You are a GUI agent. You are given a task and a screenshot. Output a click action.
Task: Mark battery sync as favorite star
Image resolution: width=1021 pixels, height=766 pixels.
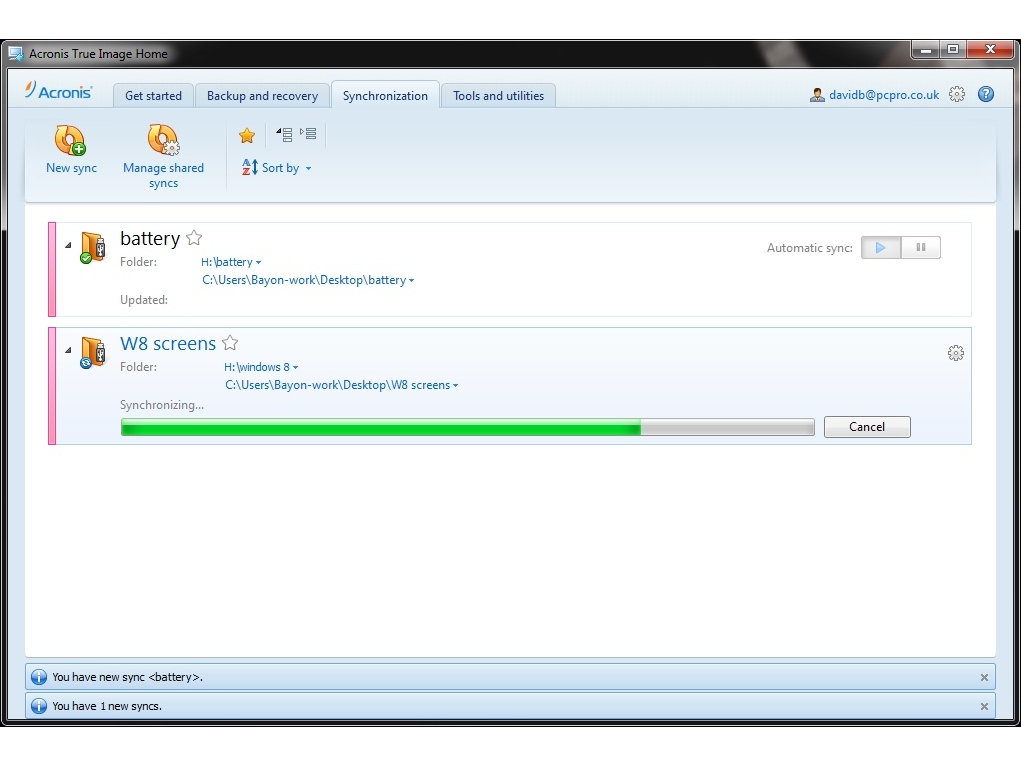pos(194,238)
